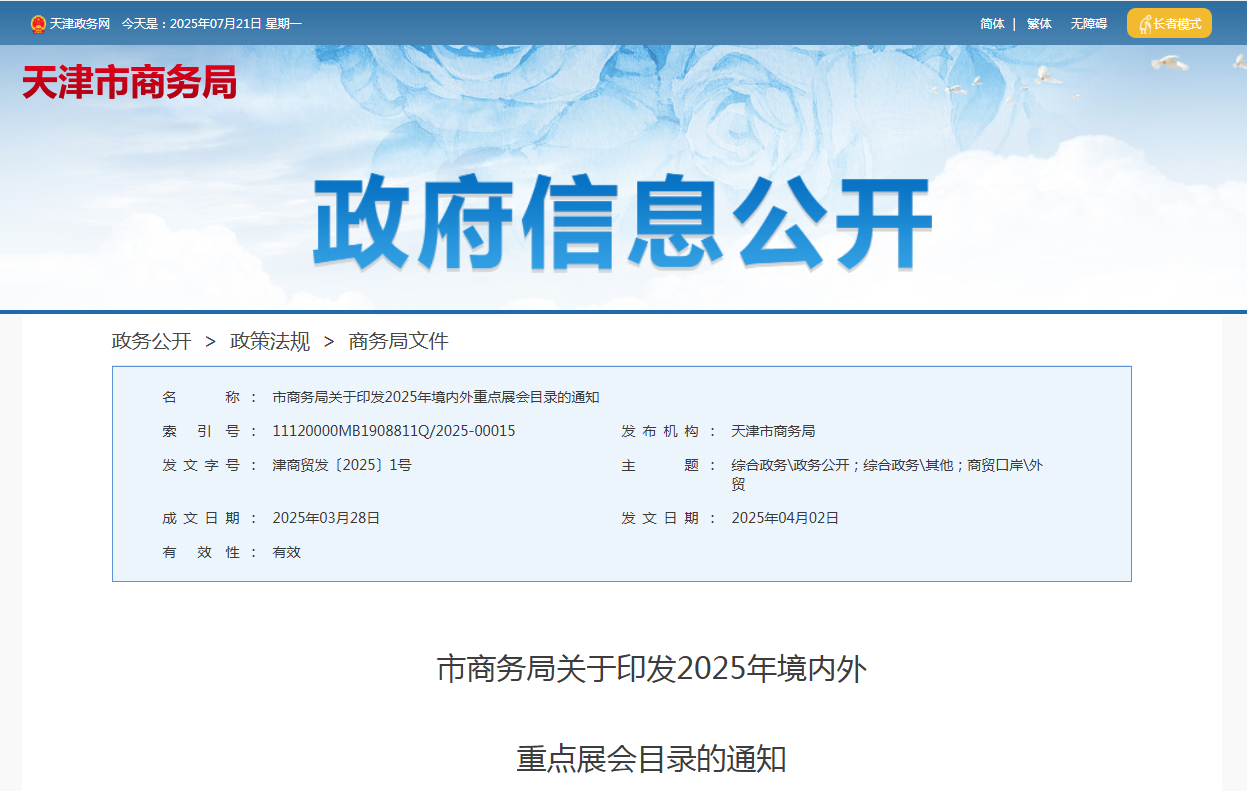
Task: Click the red 天津市商务局 logo
Action: point(129,82)
